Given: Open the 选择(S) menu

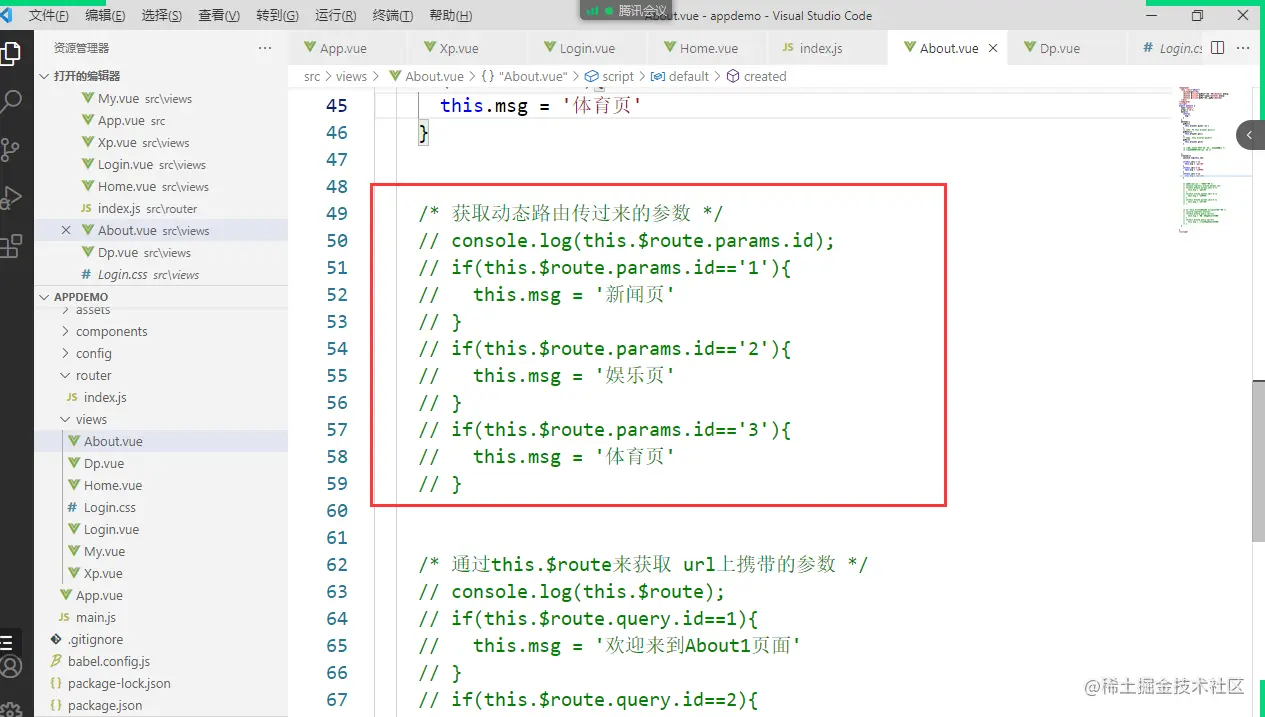Looking at the screenshot, I should [162, 16].
